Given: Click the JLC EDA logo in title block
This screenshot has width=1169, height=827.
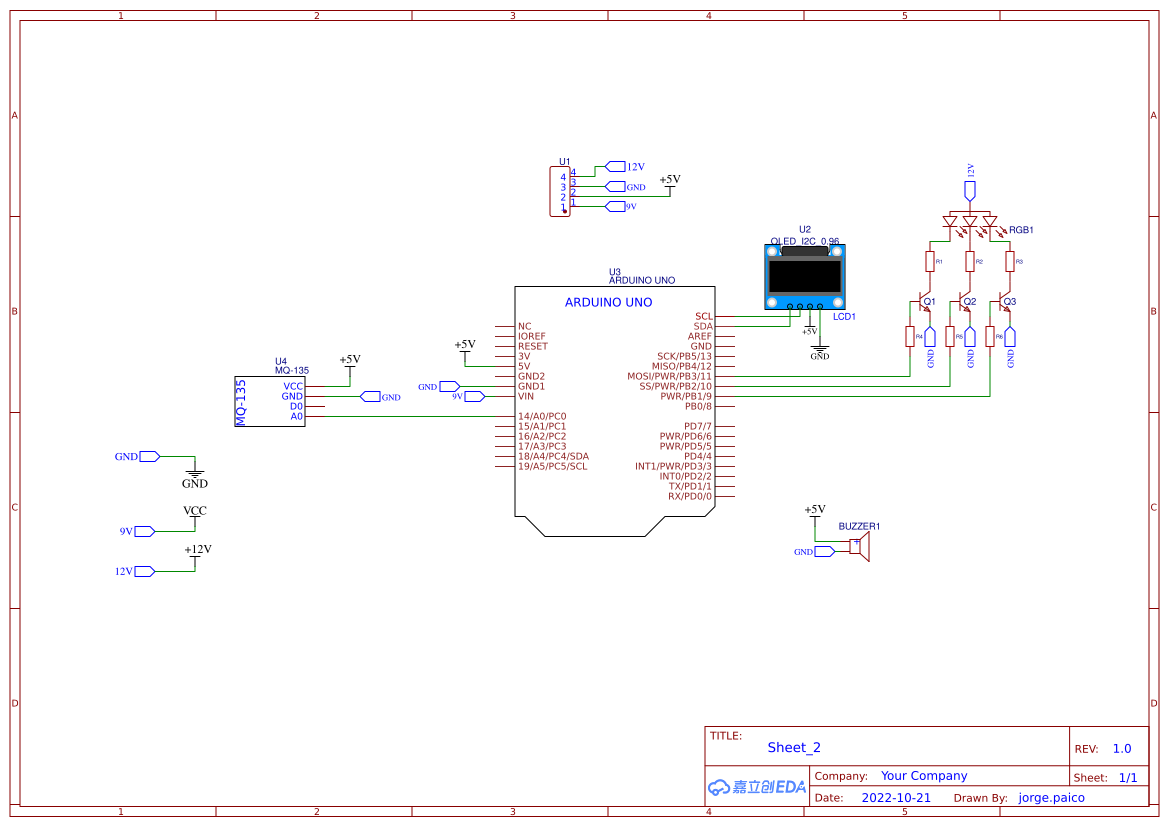Looking at the screenshot, I should coord(754,787).
